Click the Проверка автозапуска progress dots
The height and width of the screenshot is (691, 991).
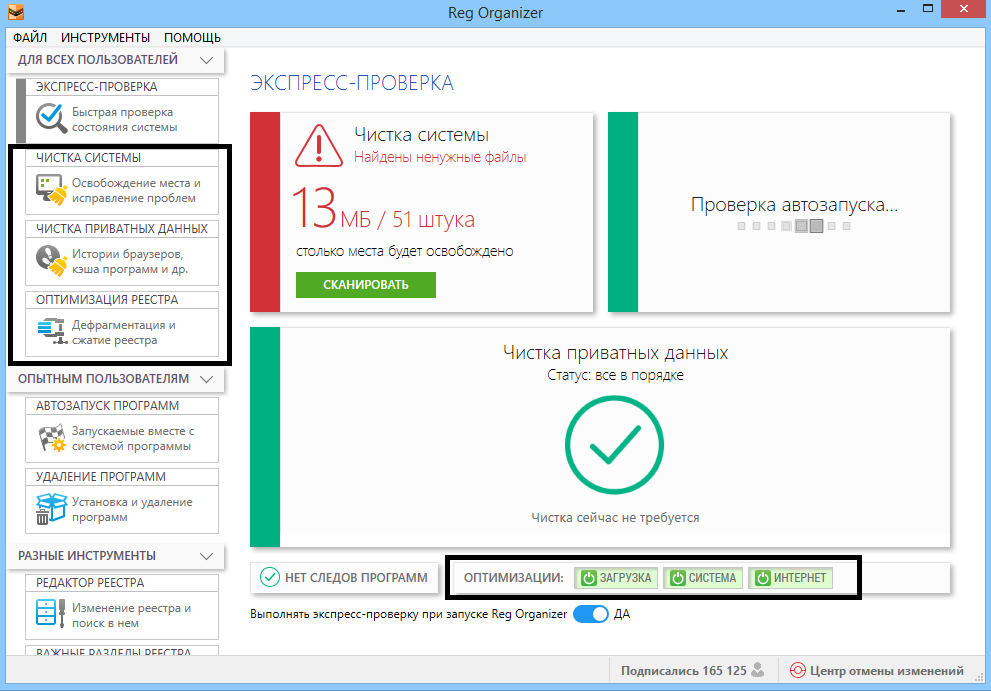click(x=794, y=226)
